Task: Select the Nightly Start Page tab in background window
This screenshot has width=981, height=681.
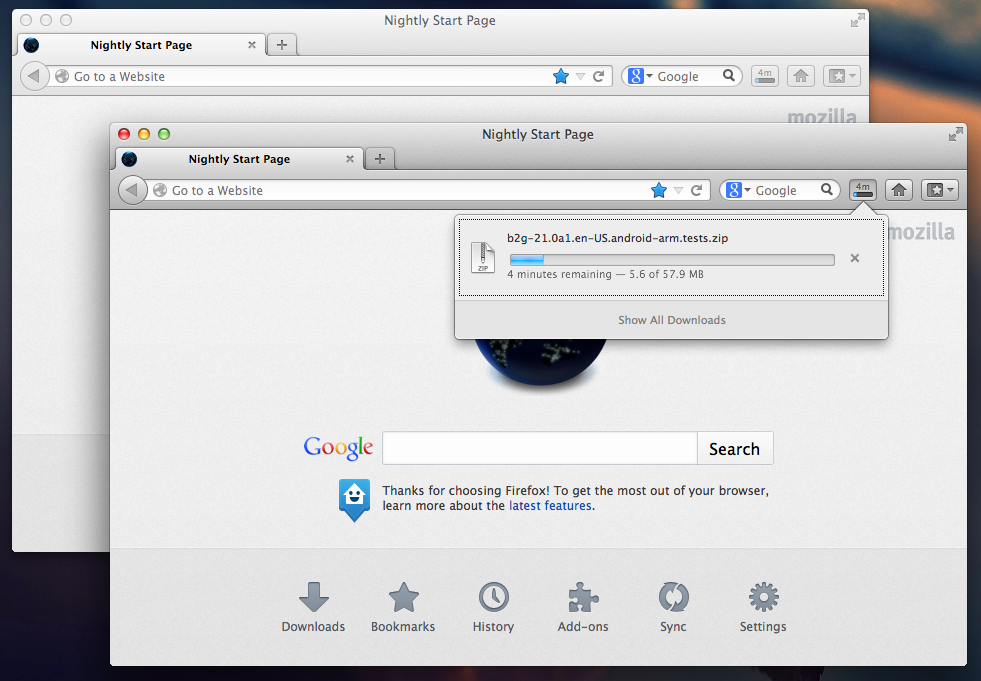Action: click(141, 45)
